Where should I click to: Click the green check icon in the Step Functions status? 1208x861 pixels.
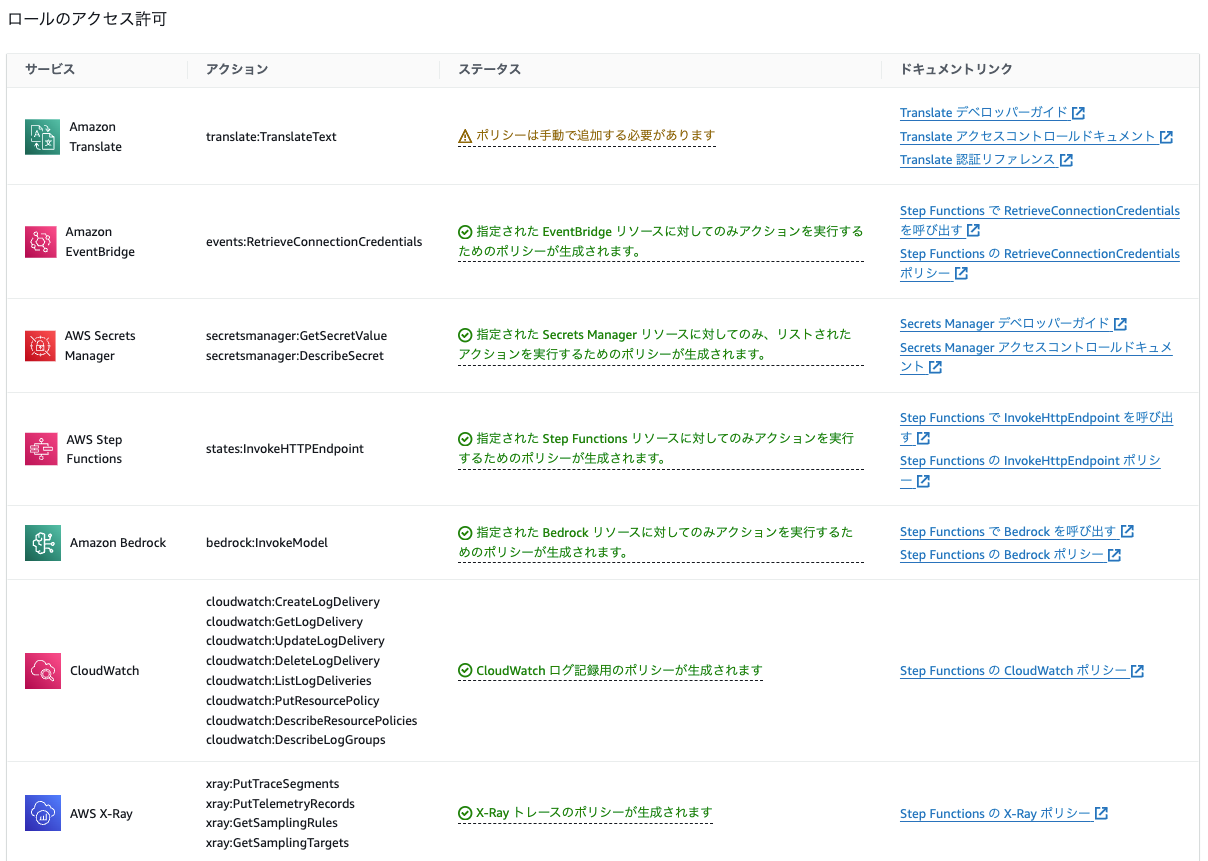[x=465, y=439]
